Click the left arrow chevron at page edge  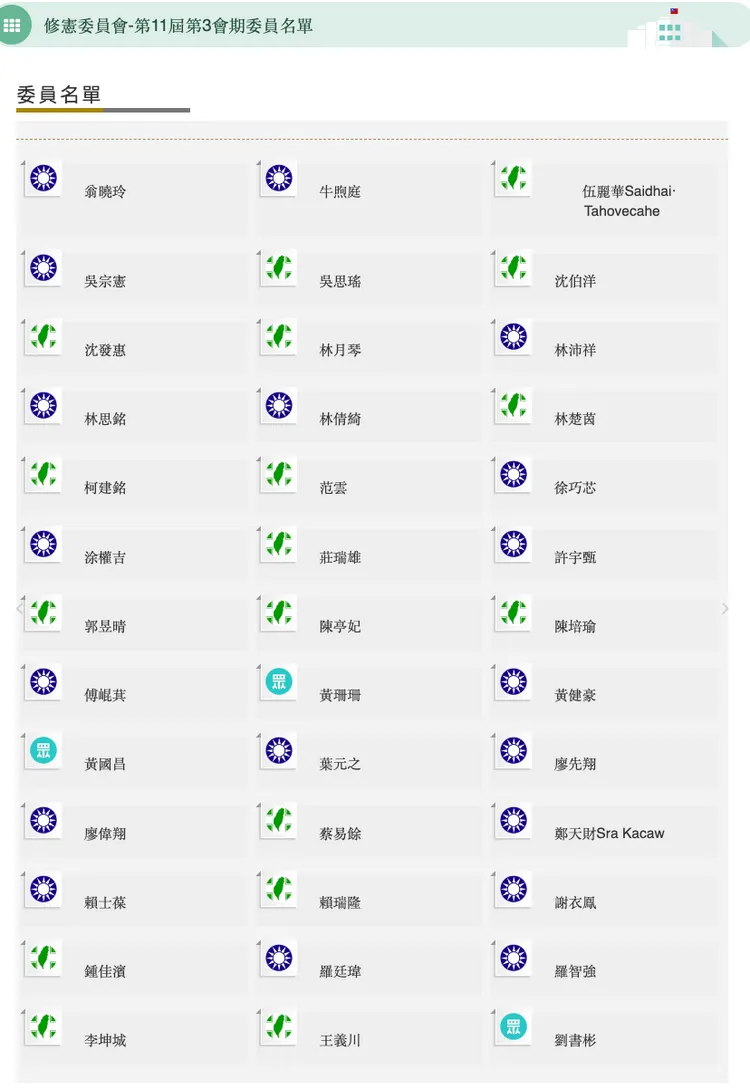(19, 608)
